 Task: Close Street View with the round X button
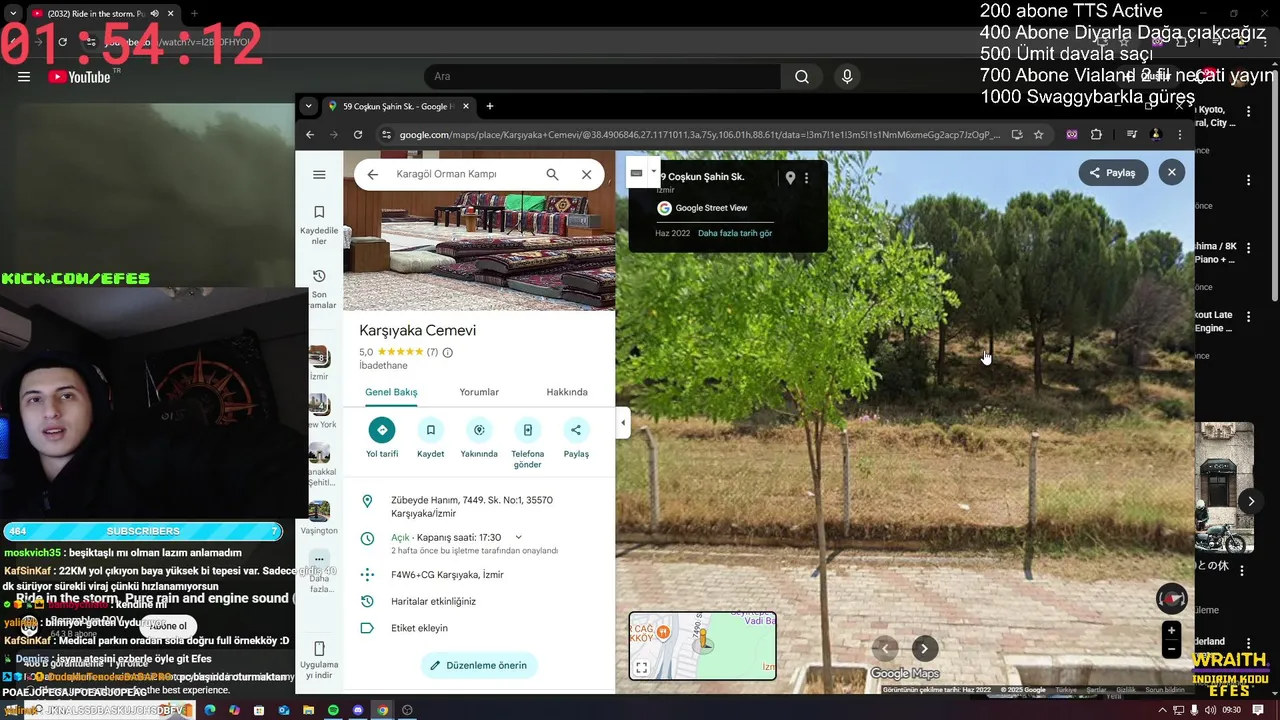point(1172,172)
